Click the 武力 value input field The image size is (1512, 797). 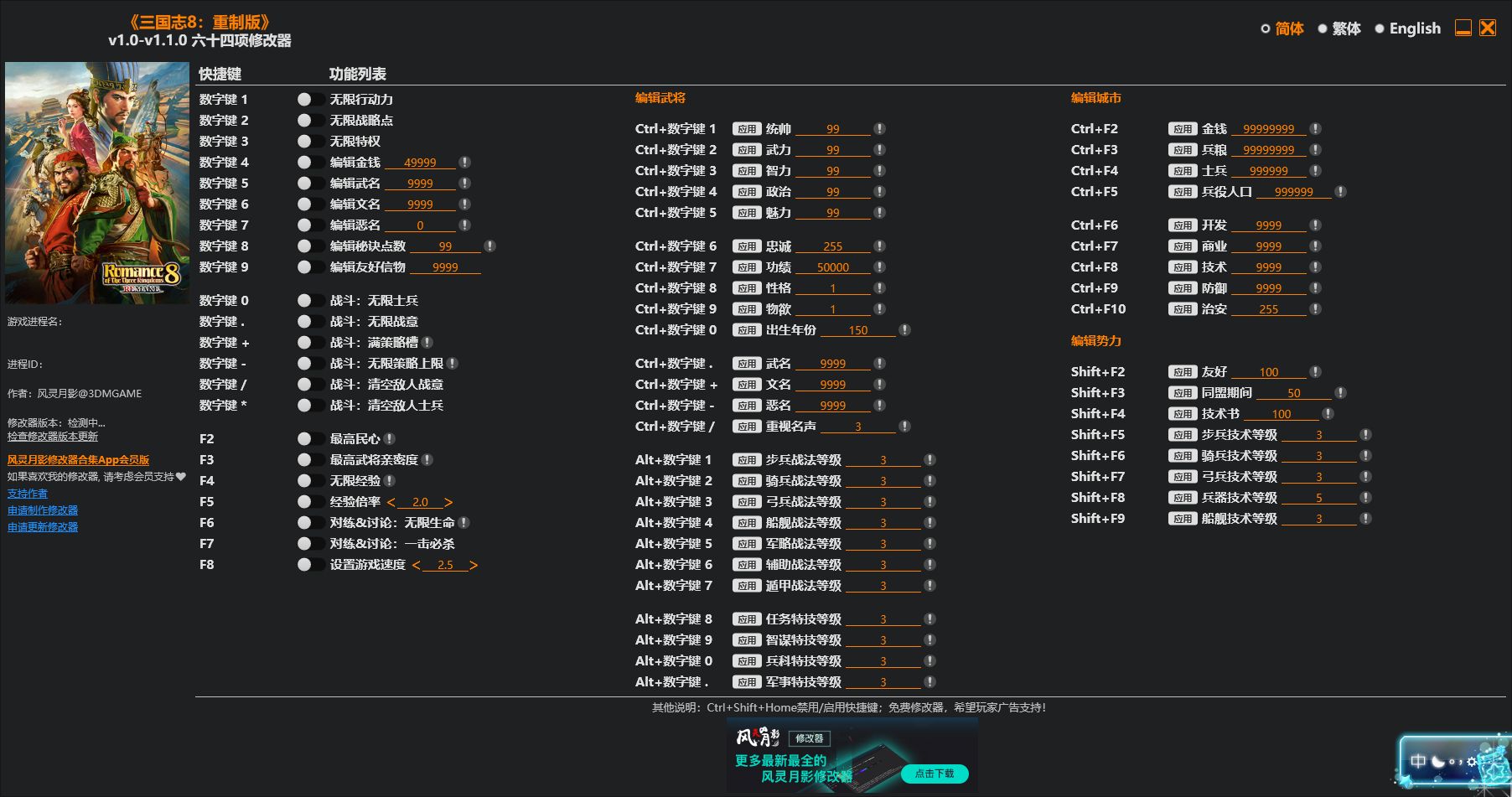pyautogui.click(x=832, y=150)
